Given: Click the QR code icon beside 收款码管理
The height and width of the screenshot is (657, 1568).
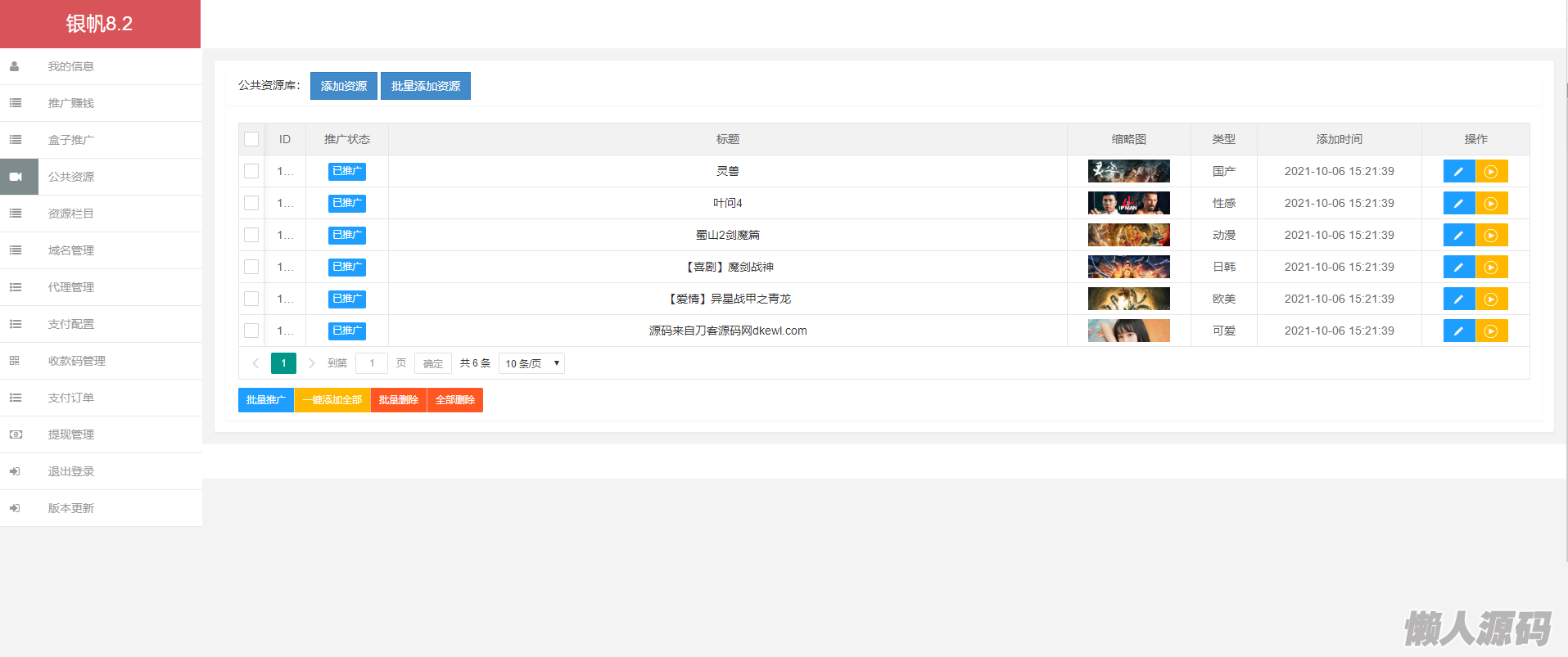Looking at the screenshot, I should 15,361.
